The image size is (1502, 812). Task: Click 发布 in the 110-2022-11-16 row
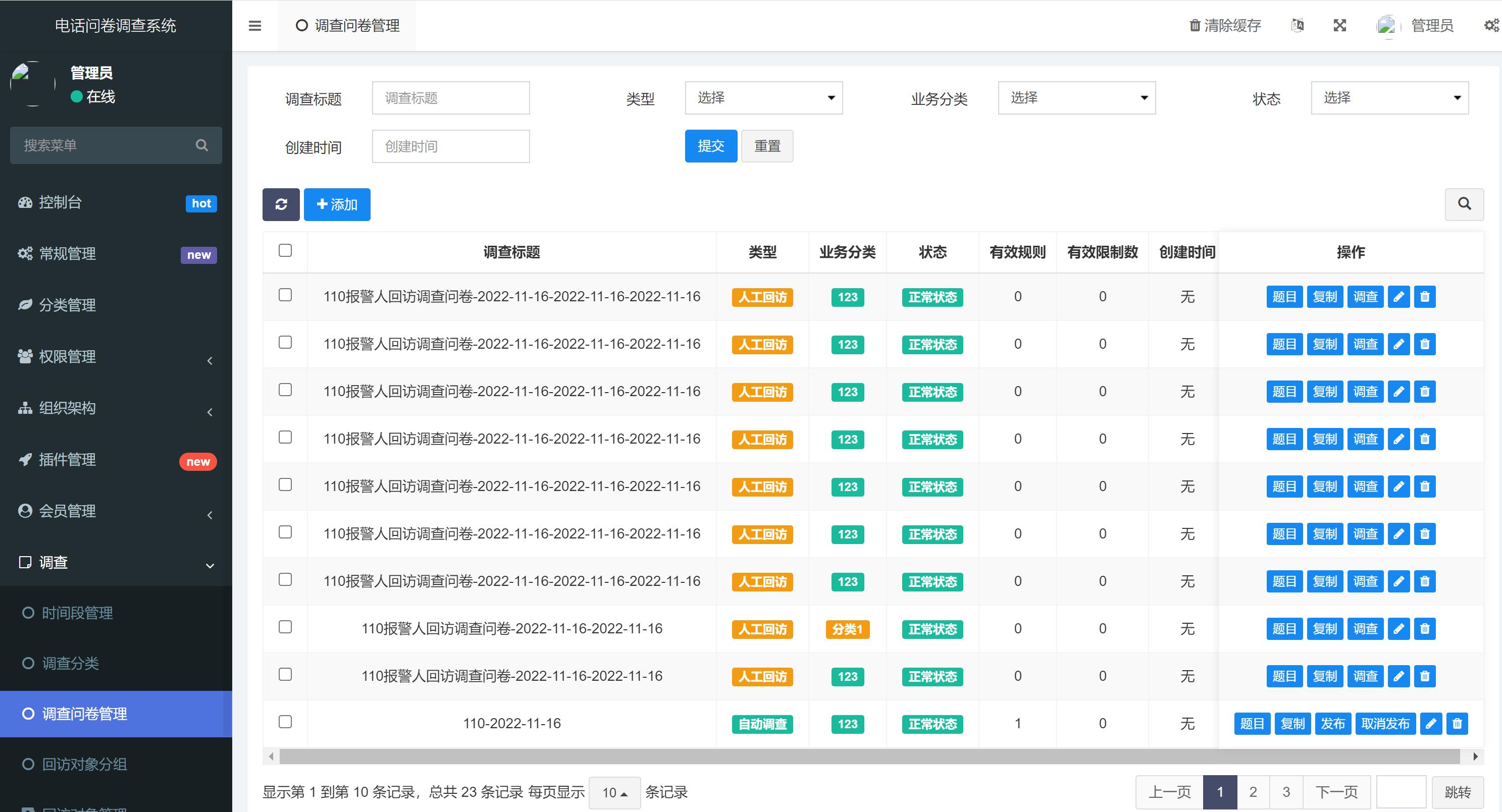(1333, 724)
